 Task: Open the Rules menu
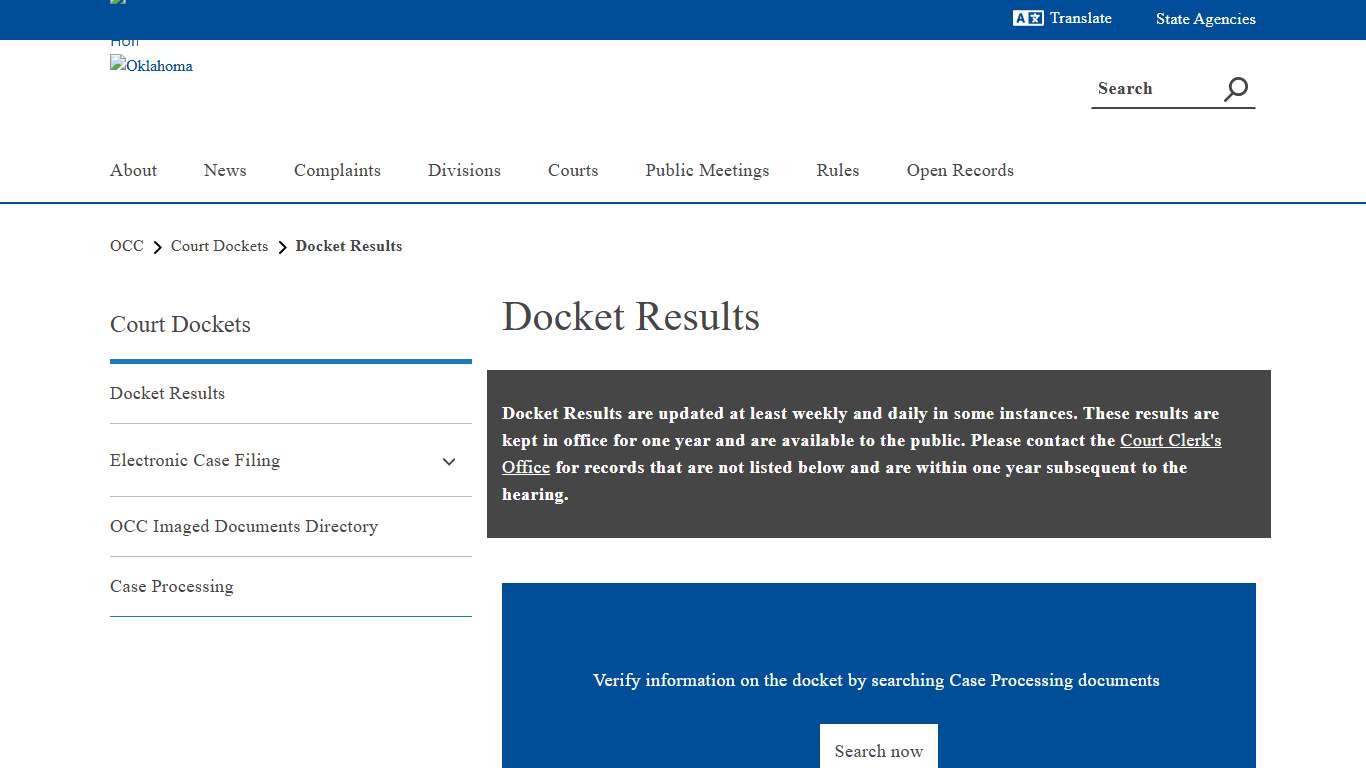[837, 170]
